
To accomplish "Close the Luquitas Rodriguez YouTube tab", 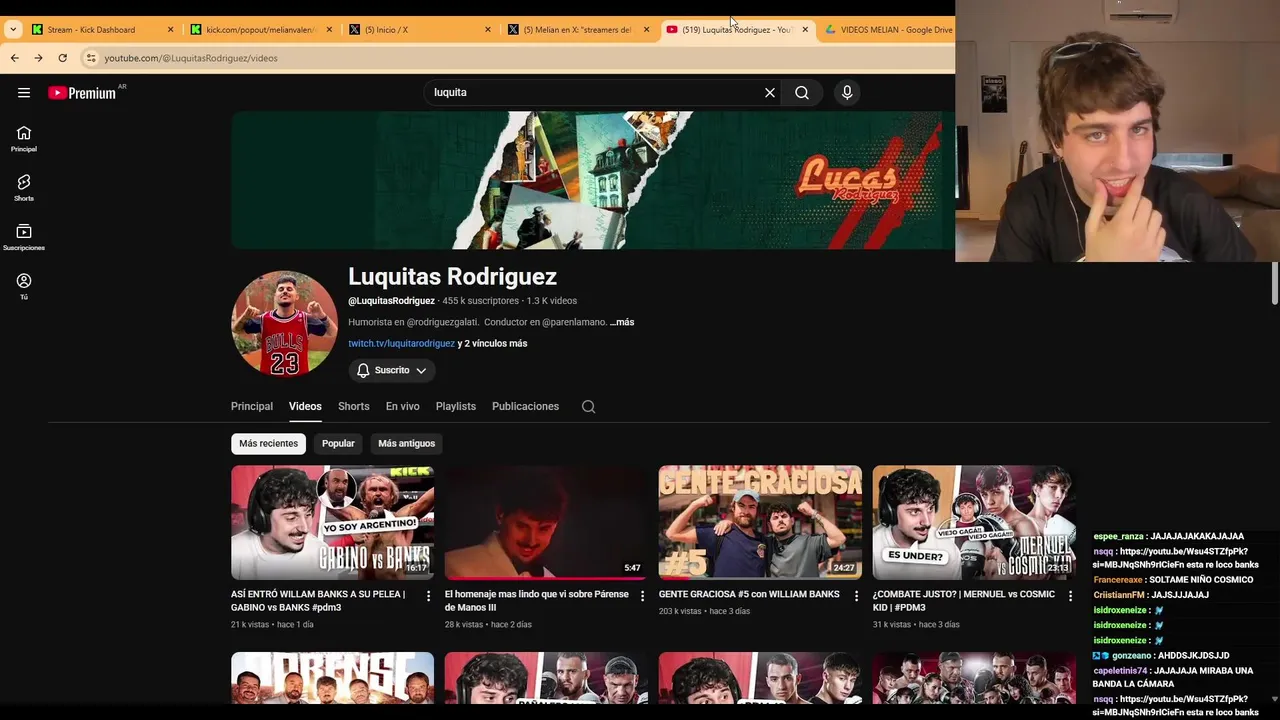I will (805, 30).
